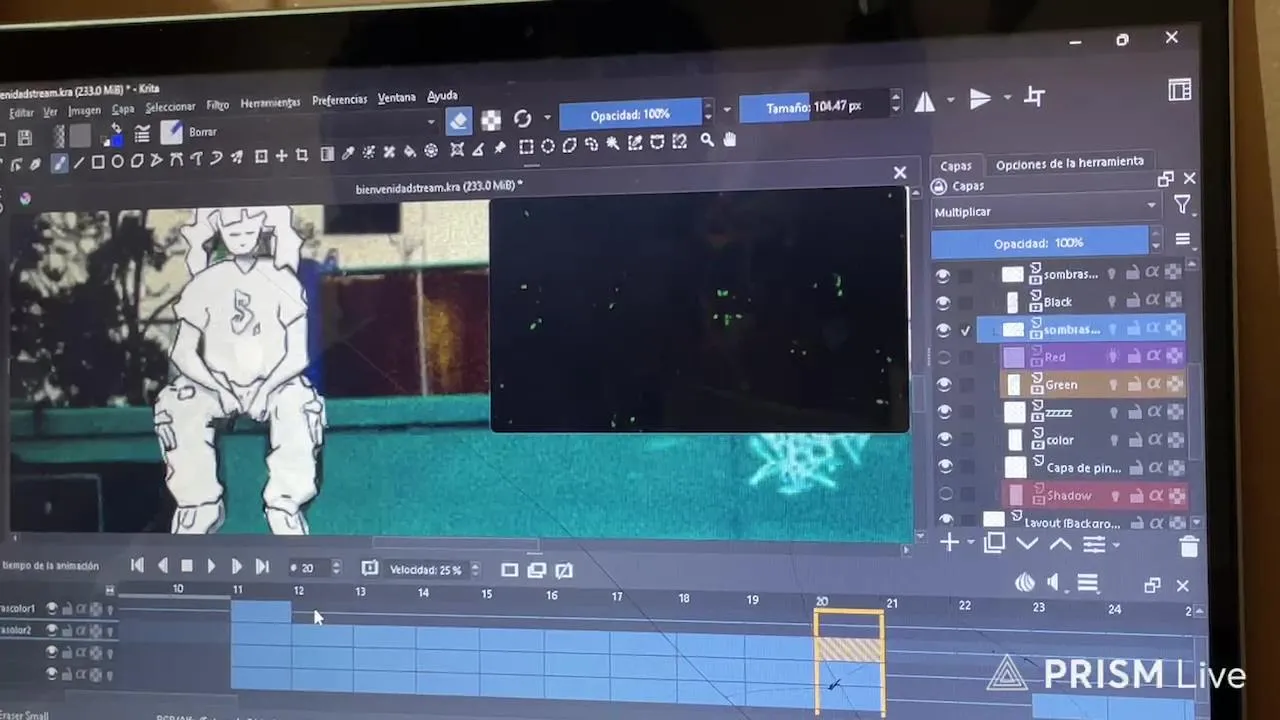
Task: Adjust brush Tamaño size slider
Action: point(813,106)
